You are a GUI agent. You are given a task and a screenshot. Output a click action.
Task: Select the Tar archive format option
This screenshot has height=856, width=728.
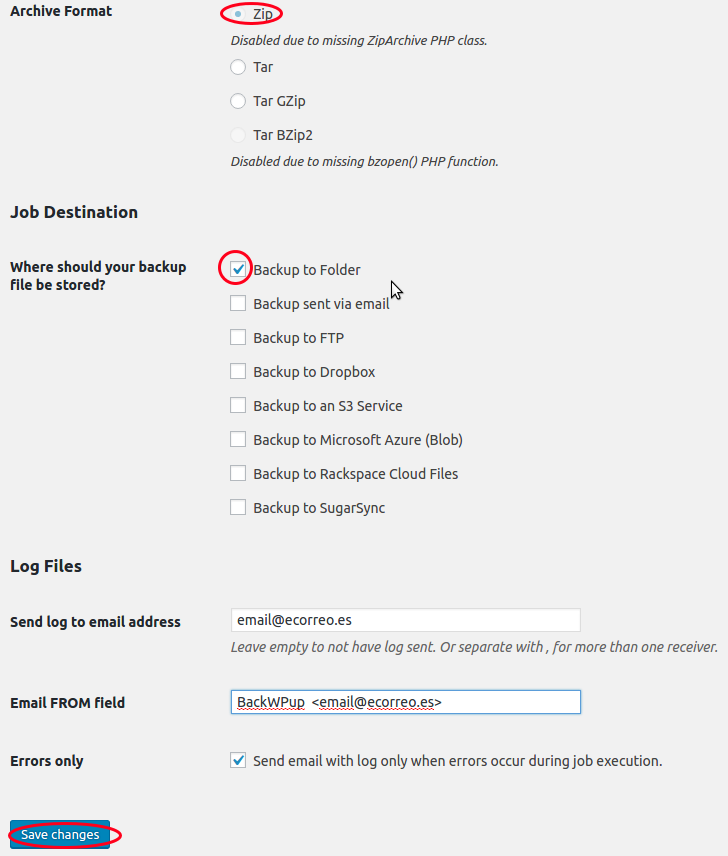238,67
